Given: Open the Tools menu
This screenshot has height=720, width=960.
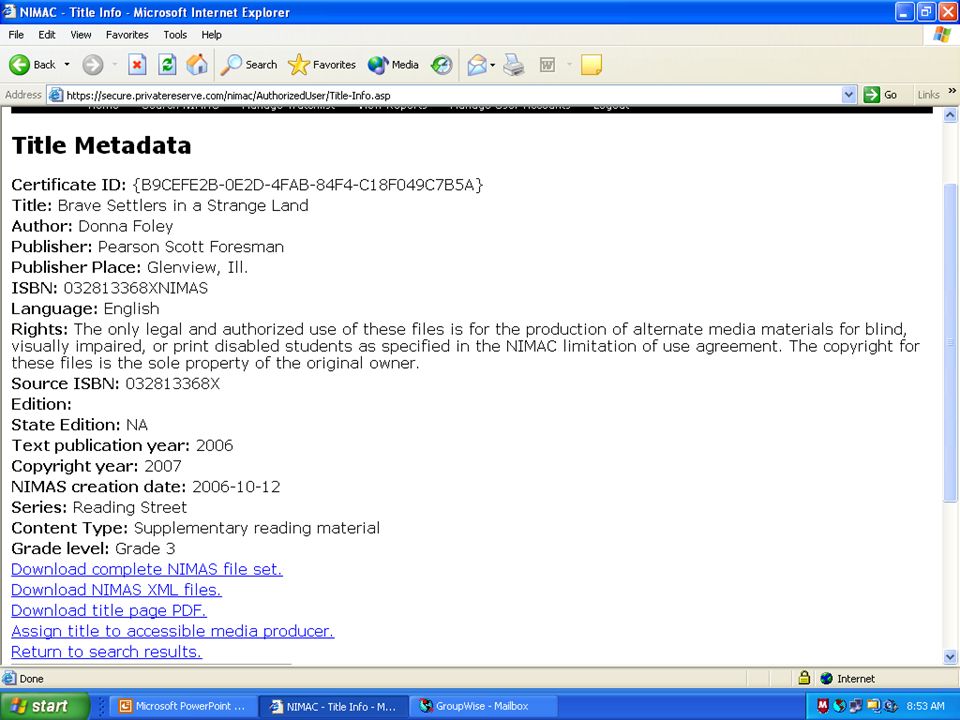Looking at the screenshot, I should coord(175,35).
